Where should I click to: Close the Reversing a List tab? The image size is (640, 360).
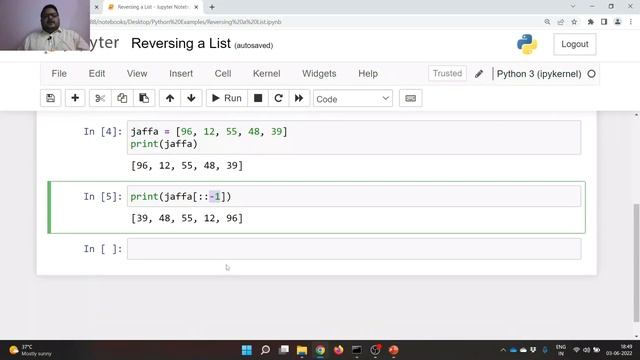(196, 7)
